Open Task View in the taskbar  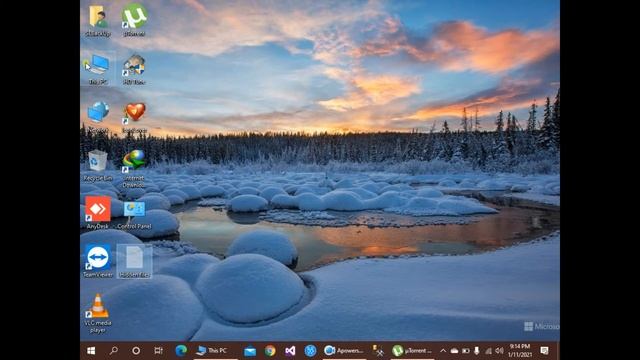tap(158, 351)
